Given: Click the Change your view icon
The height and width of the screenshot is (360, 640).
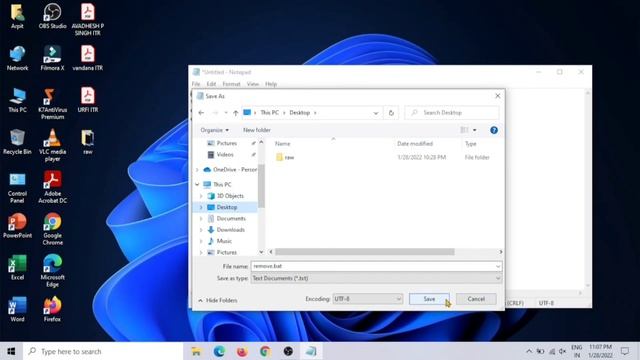Looking at the screenshot, I should click(x=464, y=130).
